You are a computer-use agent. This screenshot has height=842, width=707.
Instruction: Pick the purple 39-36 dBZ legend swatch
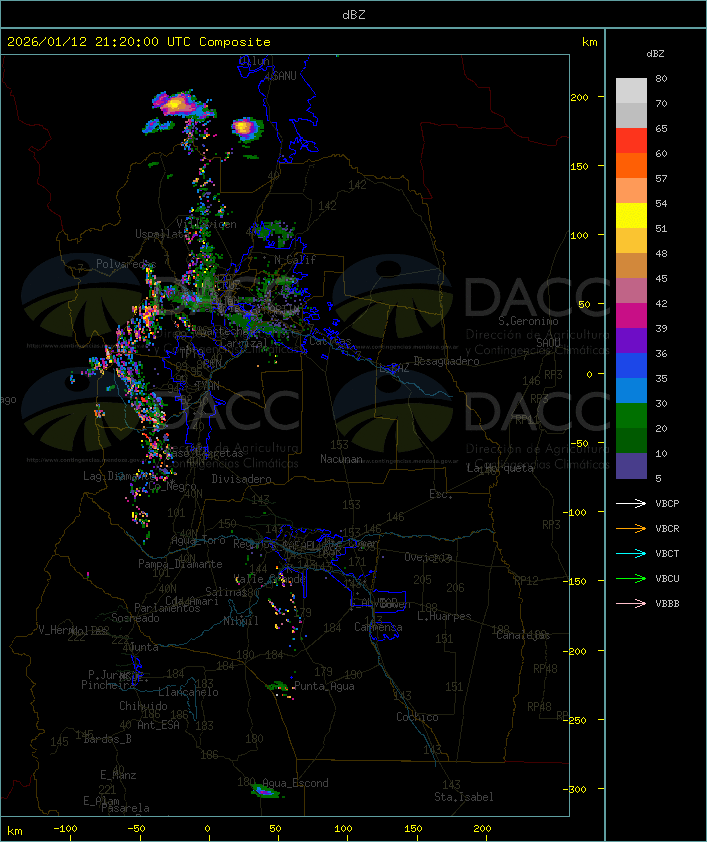pyautogui.click(x=631, y=340)
